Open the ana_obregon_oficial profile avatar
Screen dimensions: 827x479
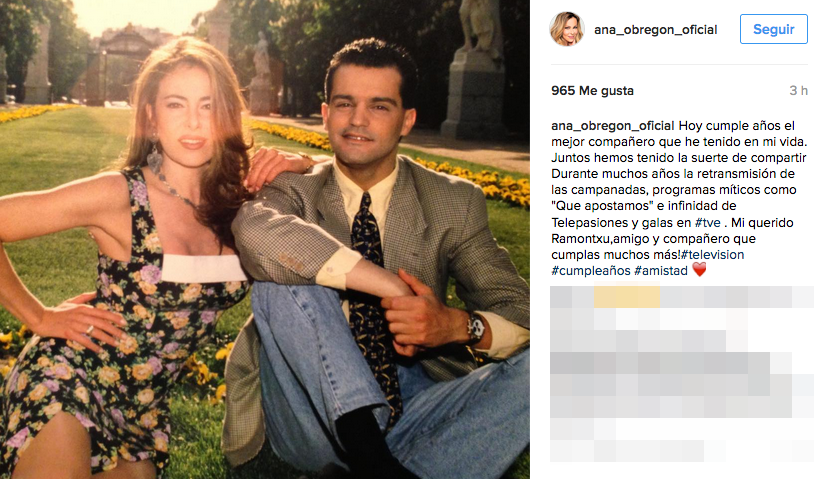click(566, 29)
